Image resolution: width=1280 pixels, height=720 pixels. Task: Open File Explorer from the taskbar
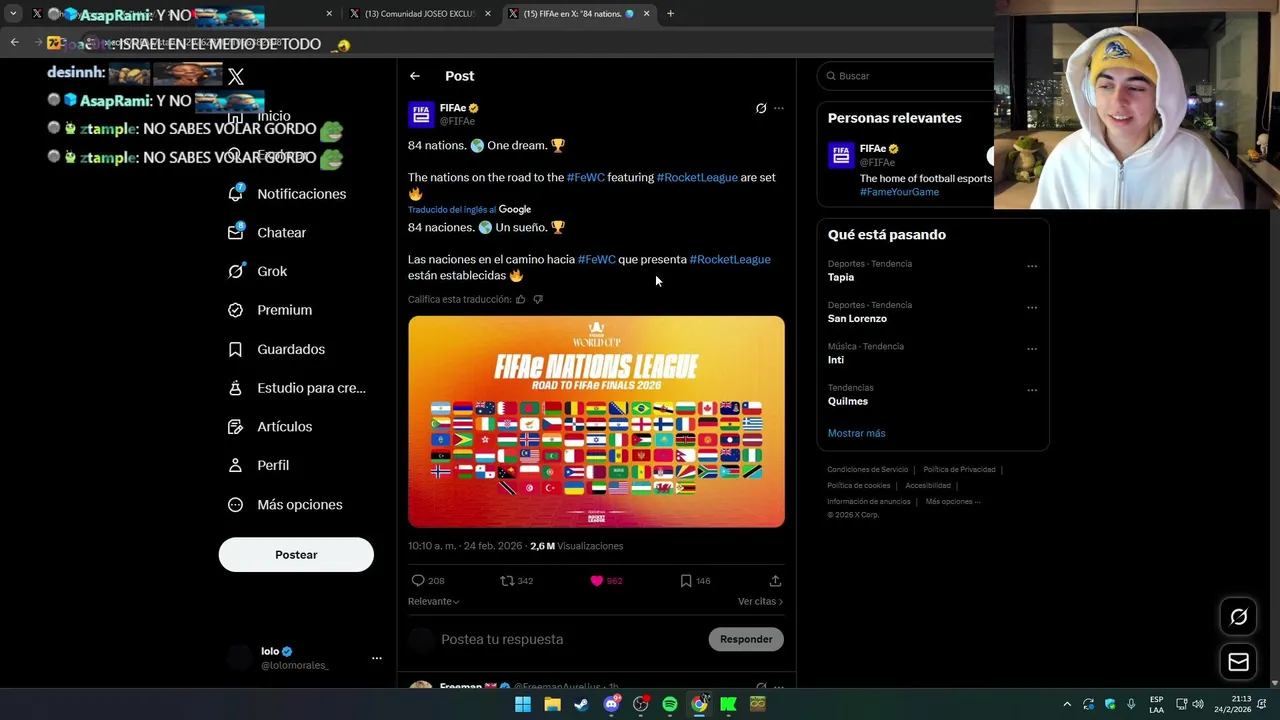(x=552, y=704)
